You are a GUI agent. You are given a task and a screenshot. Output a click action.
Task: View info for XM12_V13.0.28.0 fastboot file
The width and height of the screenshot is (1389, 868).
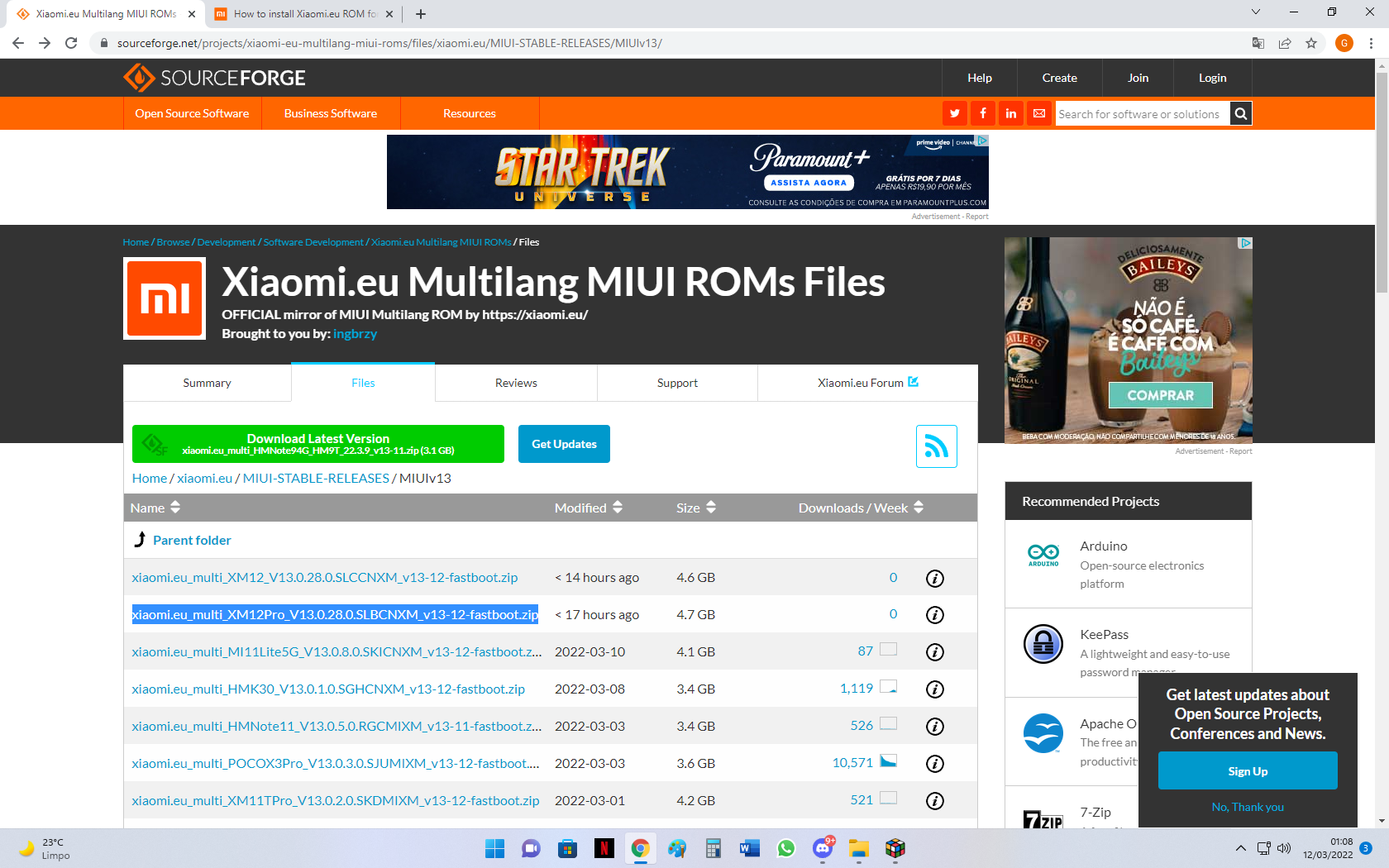(x=935, y=578)
